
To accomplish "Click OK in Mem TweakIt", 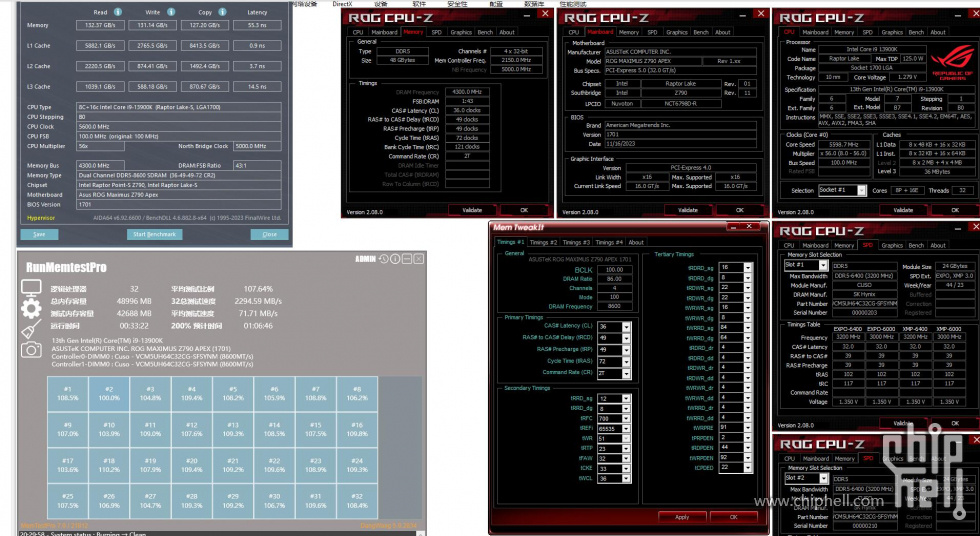I will [x=733, y=517].
